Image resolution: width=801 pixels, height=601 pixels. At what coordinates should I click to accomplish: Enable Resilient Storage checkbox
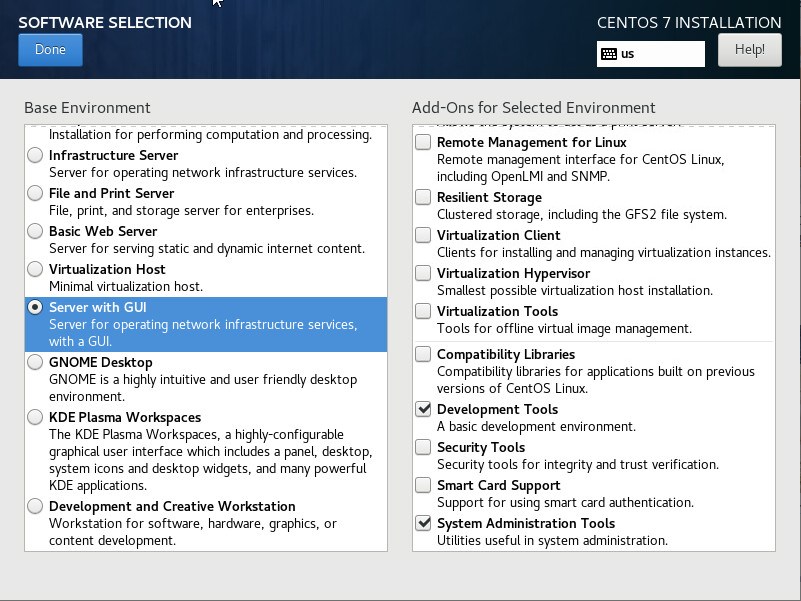coord(423,197)
